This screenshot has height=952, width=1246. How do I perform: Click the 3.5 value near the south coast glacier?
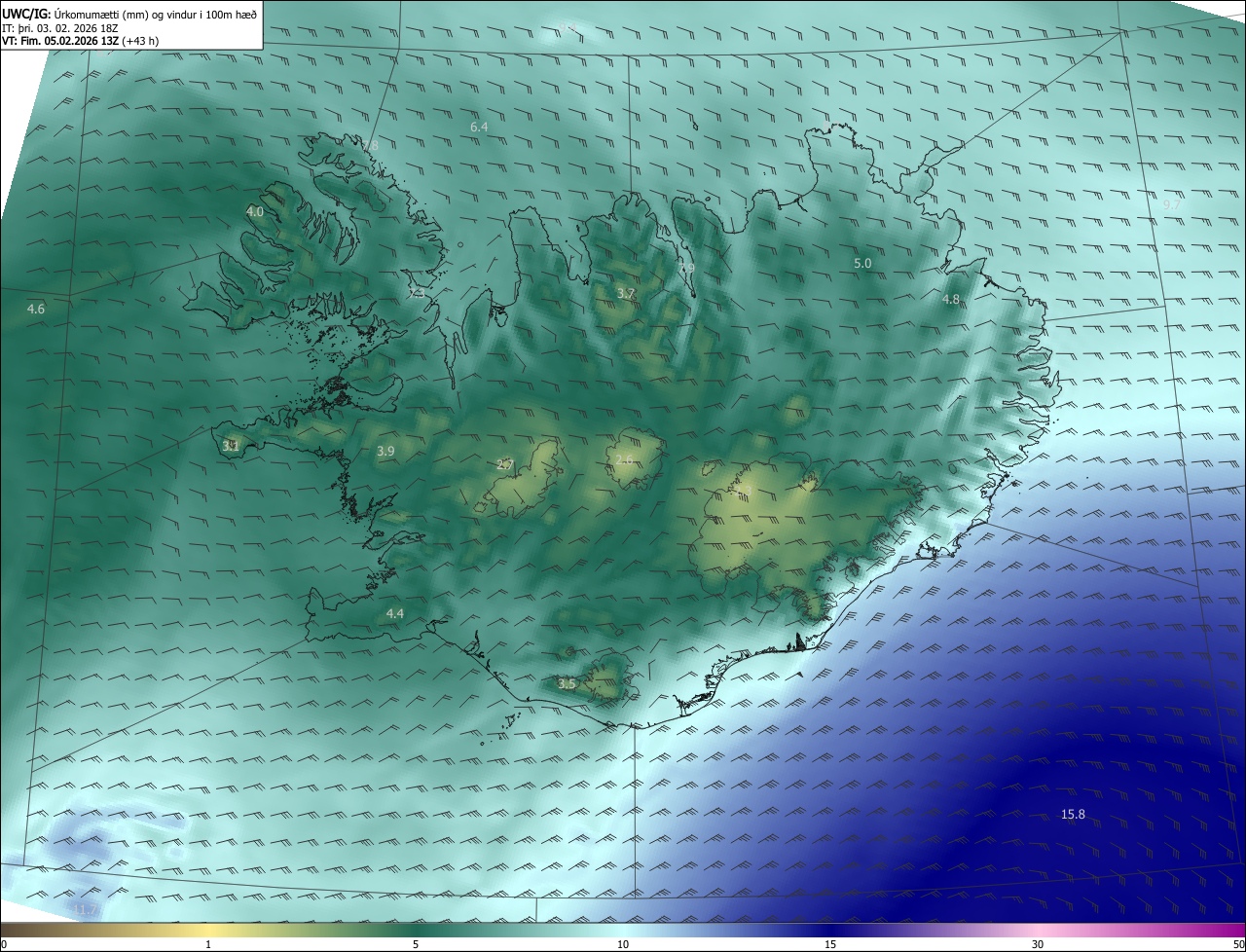[x=567, y=684]
